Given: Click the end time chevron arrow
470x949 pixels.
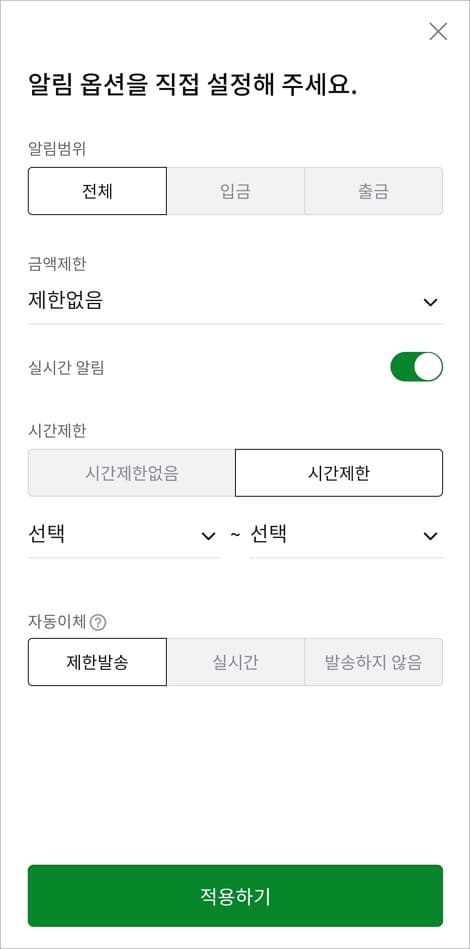Looking at the screenshot, I should 430,536.
